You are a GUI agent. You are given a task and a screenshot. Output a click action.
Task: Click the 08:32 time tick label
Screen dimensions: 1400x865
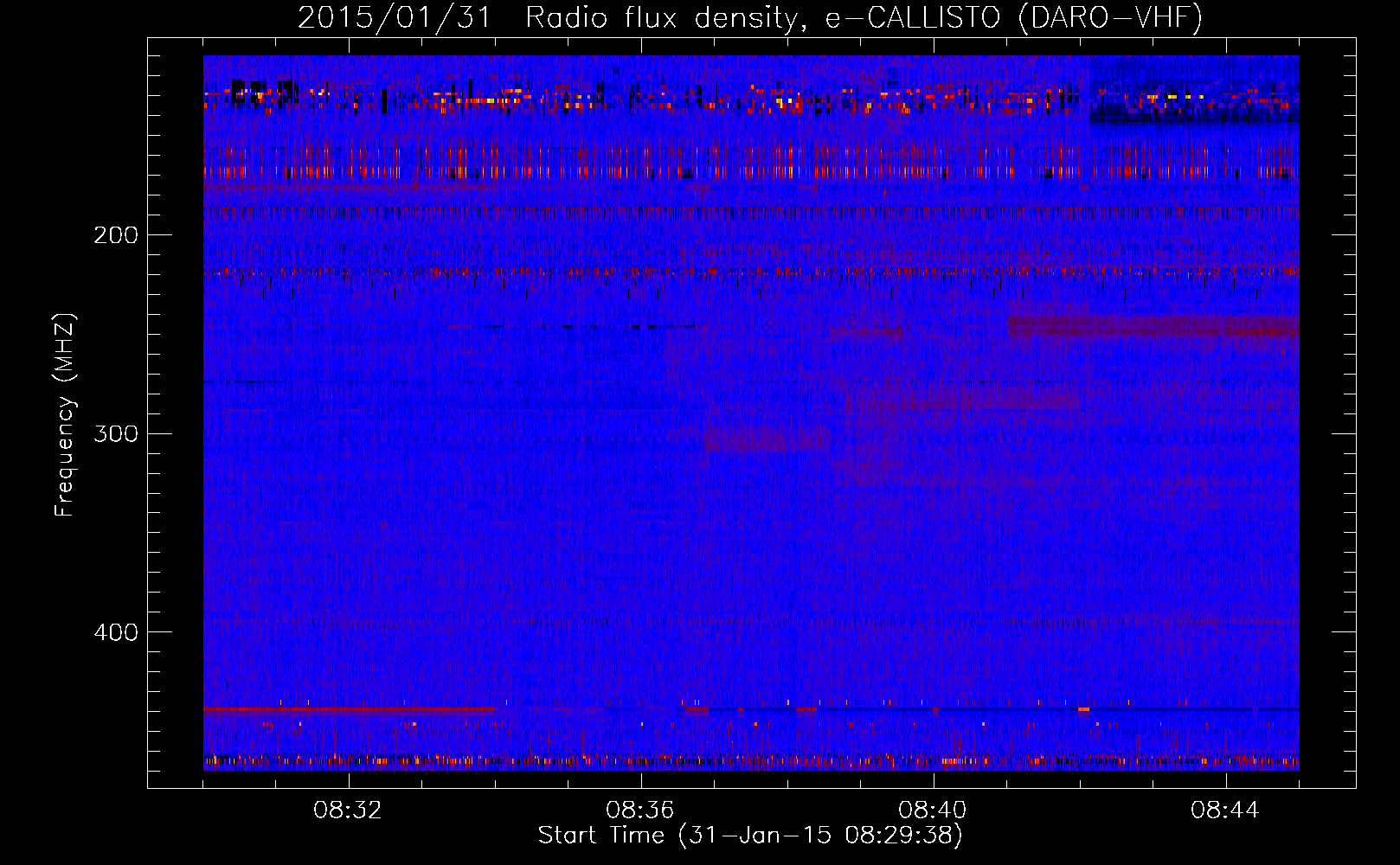pos(348,811)
